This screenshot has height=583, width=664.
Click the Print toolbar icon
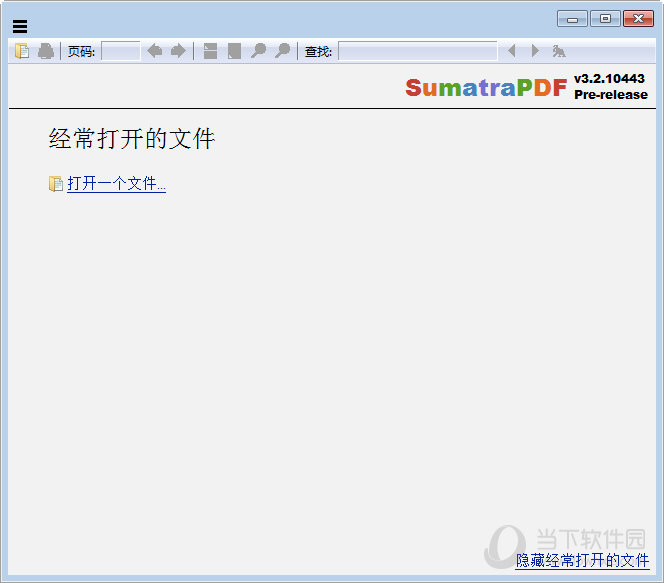(x=46, y=51)
